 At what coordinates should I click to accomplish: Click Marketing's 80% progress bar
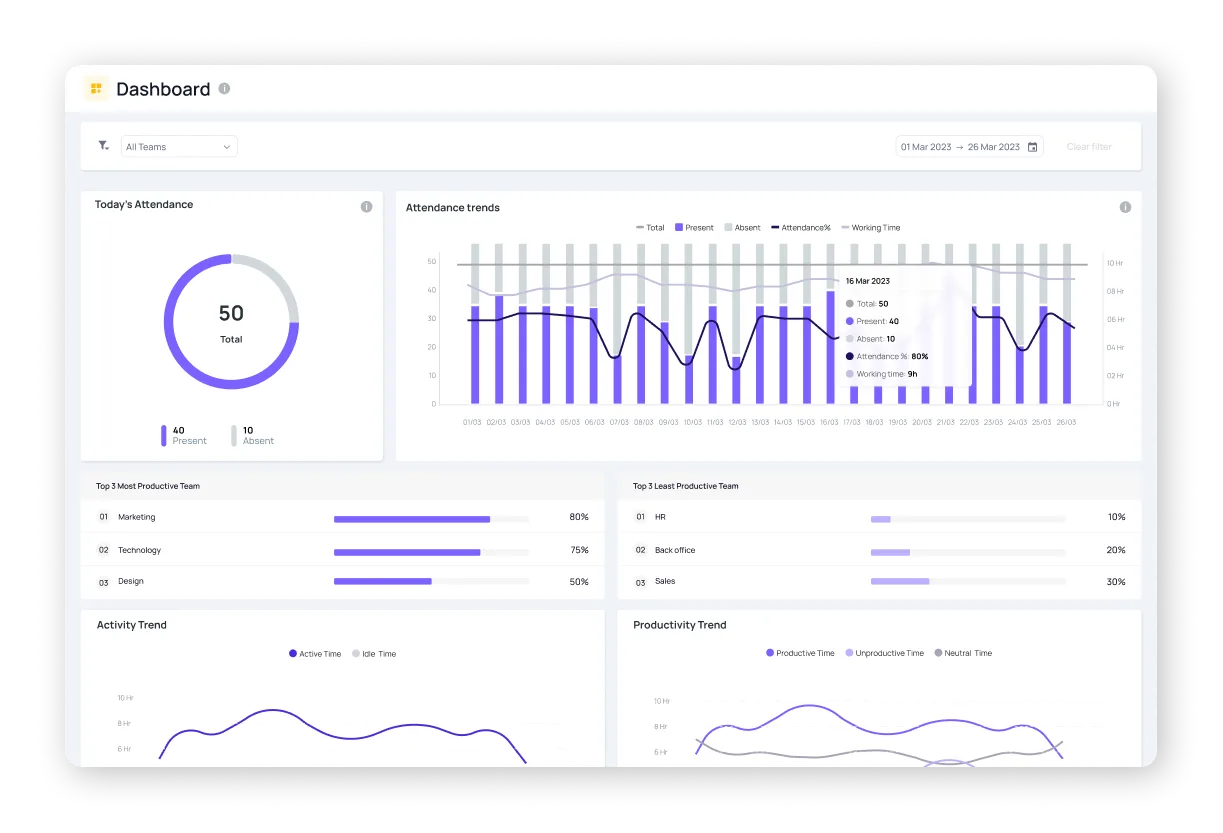412,519
